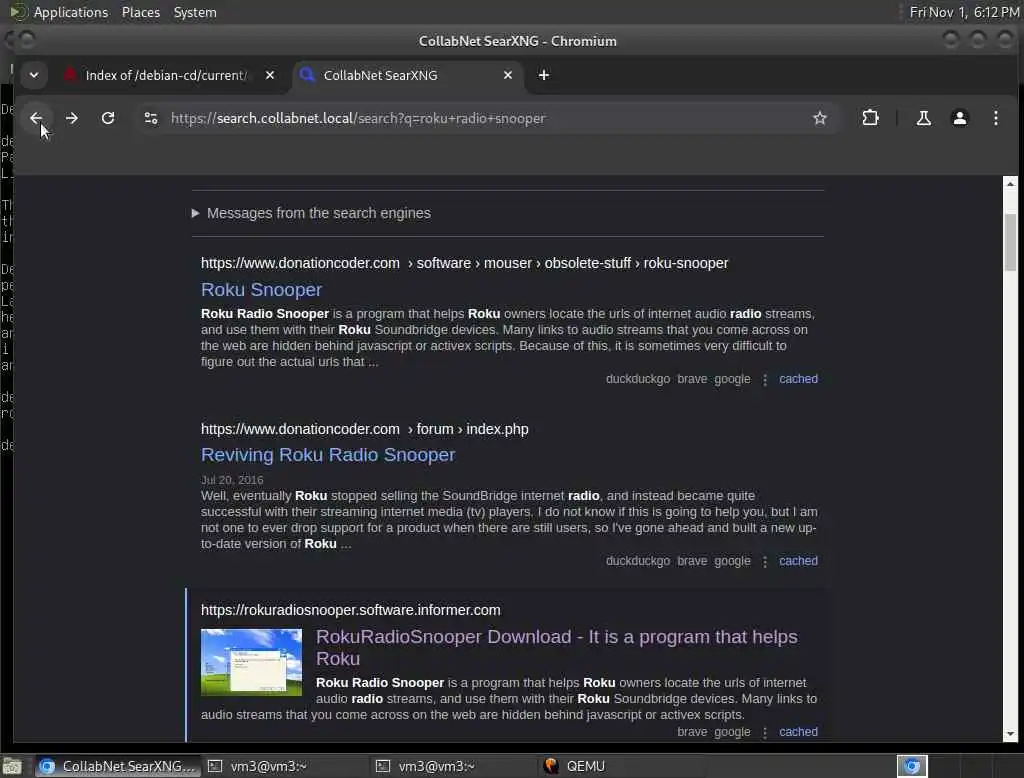1024x778 pixels.
Task: Open RokuRadioSnooper Download result link
Action: click(x=556, y=647)
